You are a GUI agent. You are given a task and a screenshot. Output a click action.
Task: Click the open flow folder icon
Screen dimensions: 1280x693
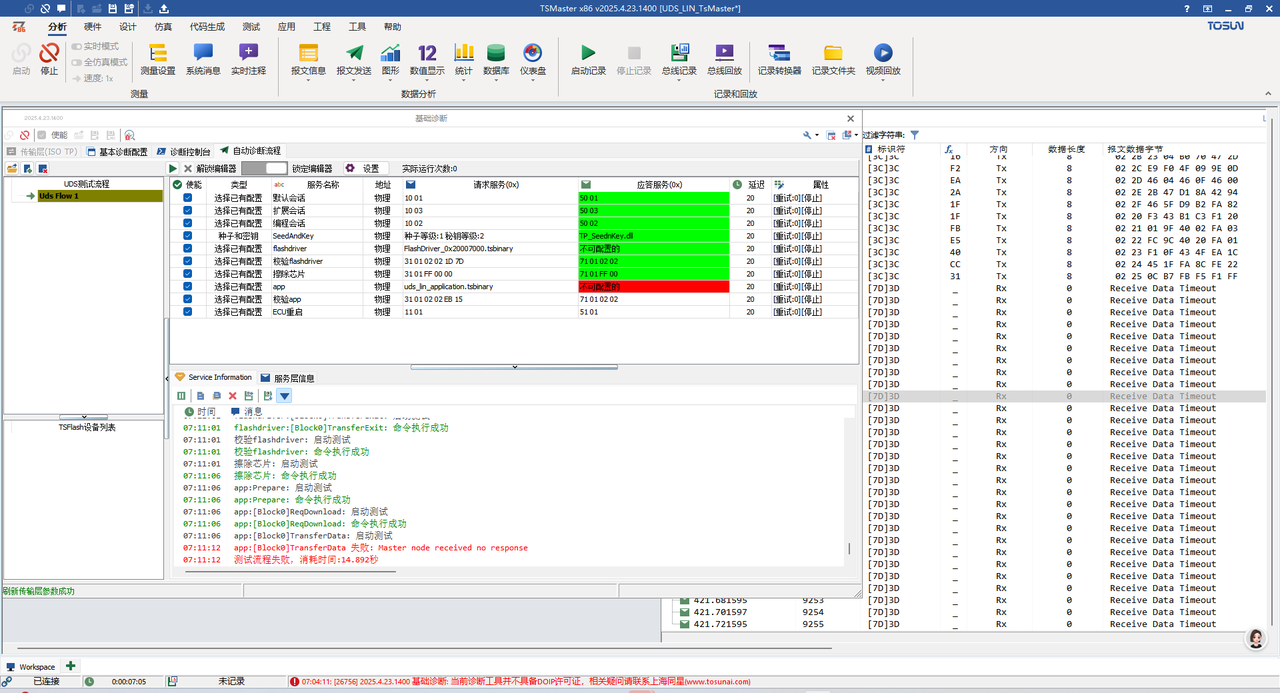[12, 168]
